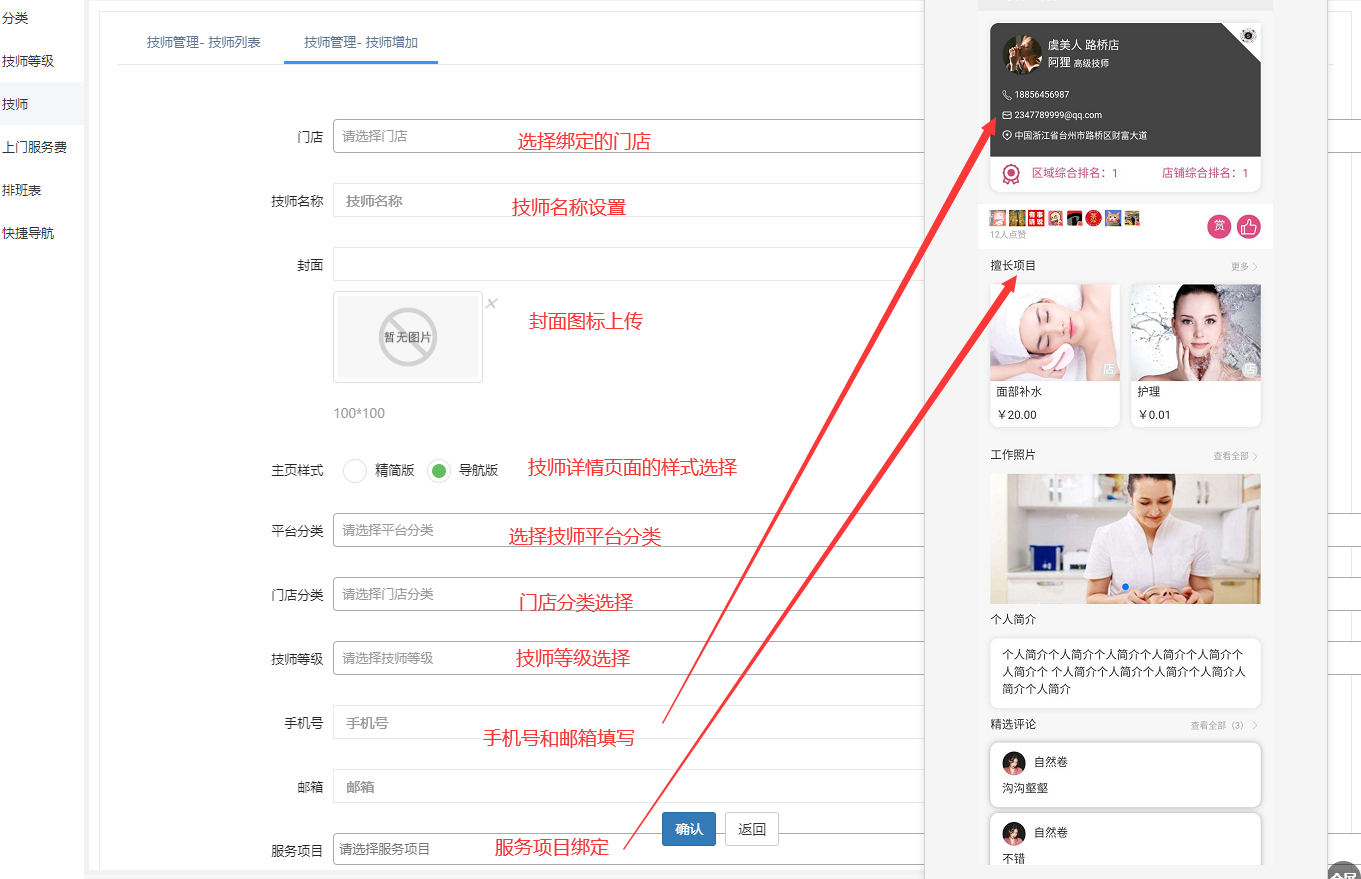
Task: Click the location pin icon on card
Action: (1007, 135)
